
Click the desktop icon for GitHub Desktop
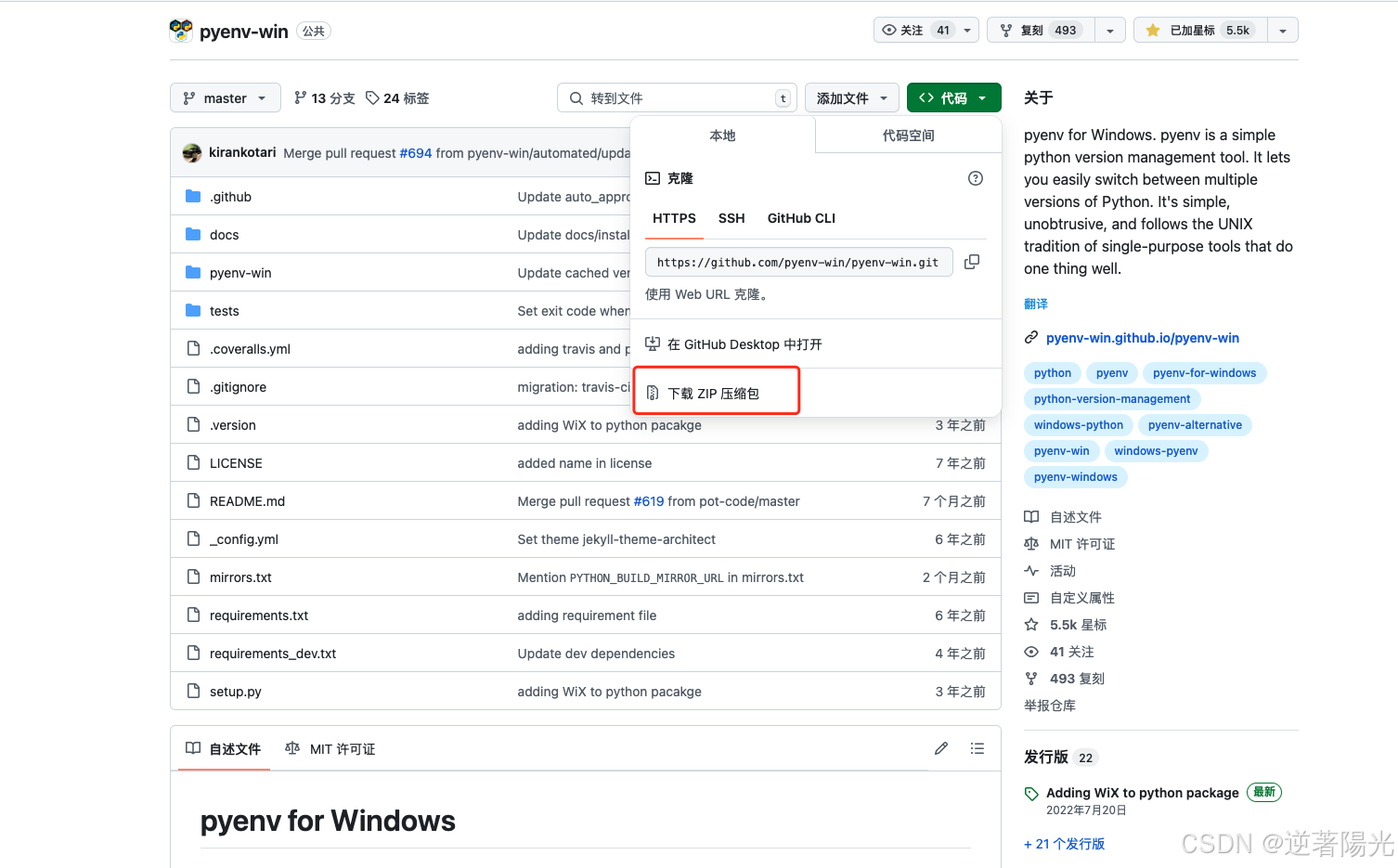653,343
